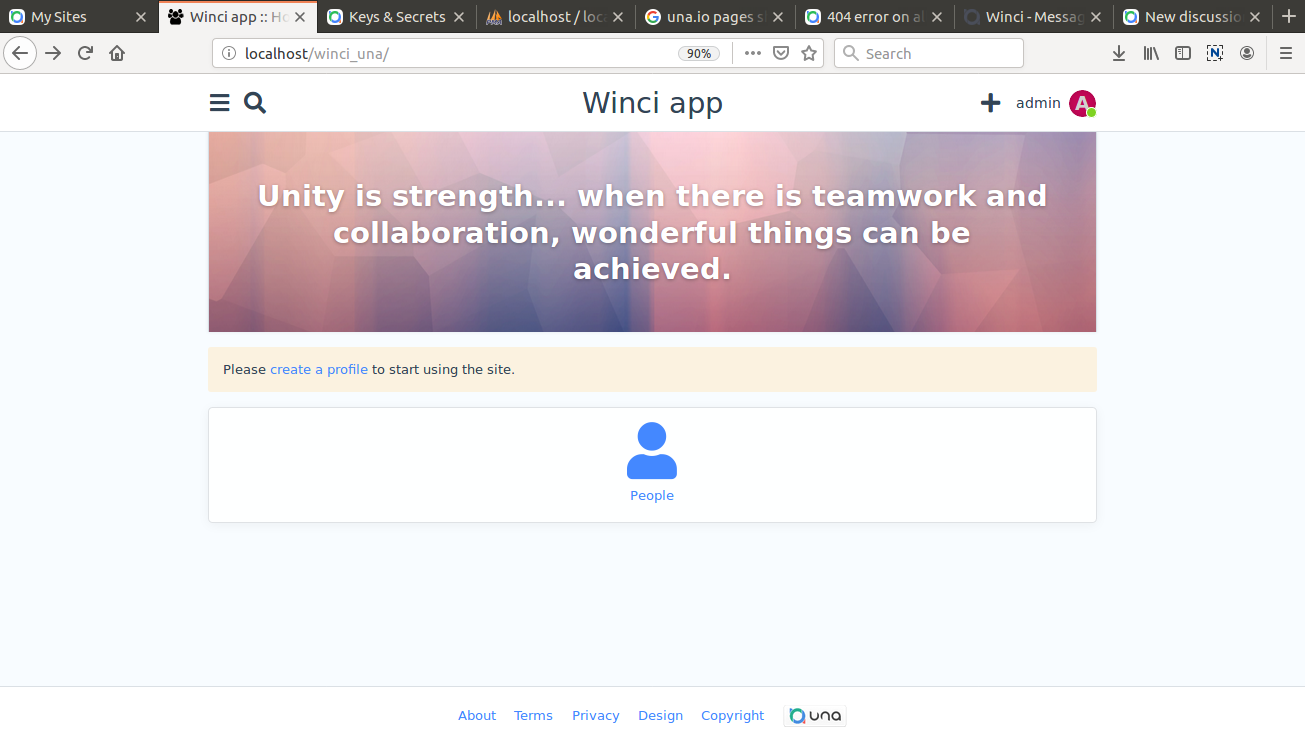Open Firefox downloads panel

[x=1119, y=54]
